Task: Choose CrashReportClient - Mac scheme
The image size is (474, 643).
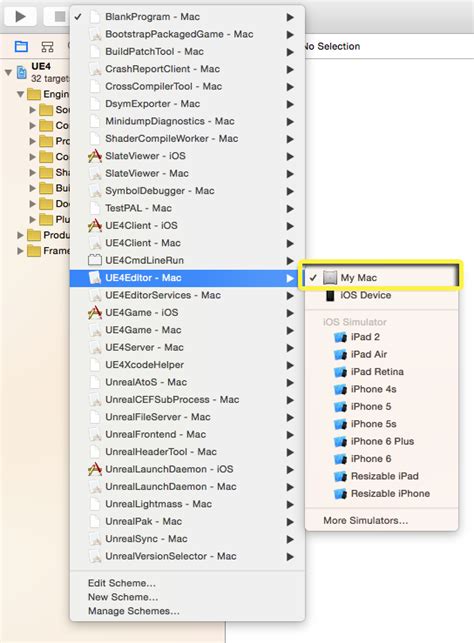Action: (x=187, y=69)
